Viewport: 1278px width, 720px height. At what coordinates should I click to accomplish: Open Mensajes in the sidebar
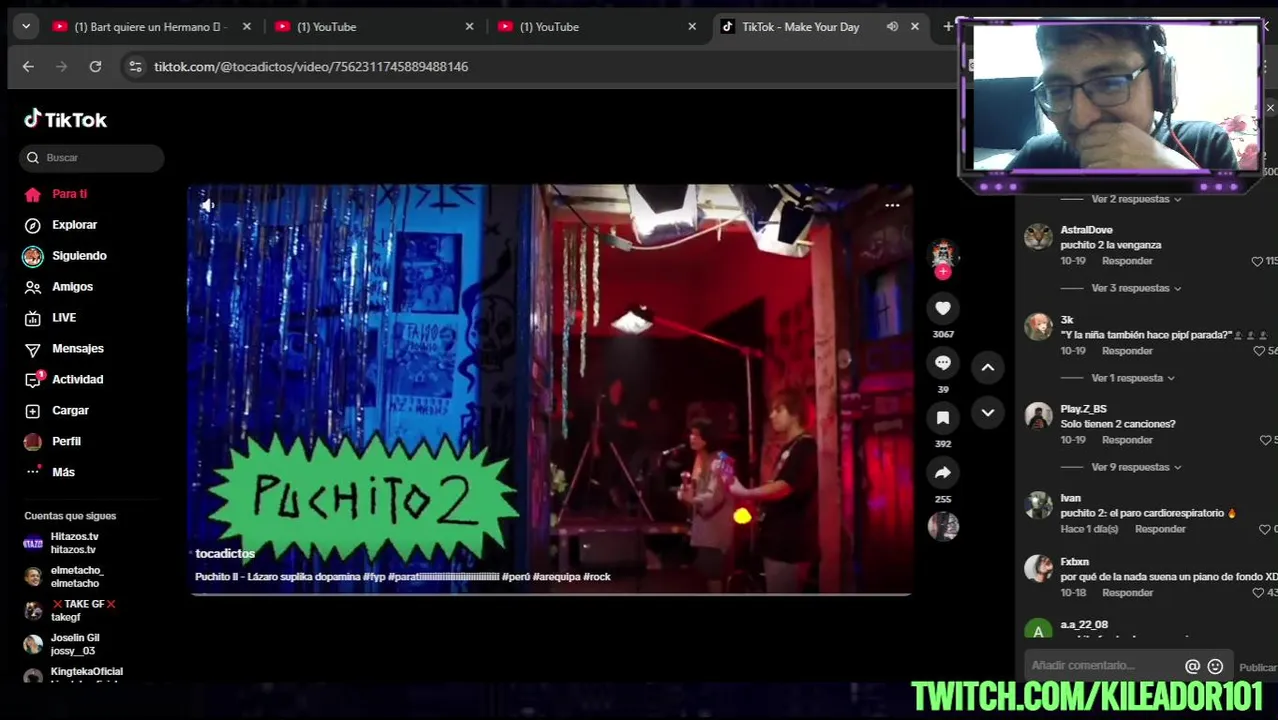[x=64, y=349]
